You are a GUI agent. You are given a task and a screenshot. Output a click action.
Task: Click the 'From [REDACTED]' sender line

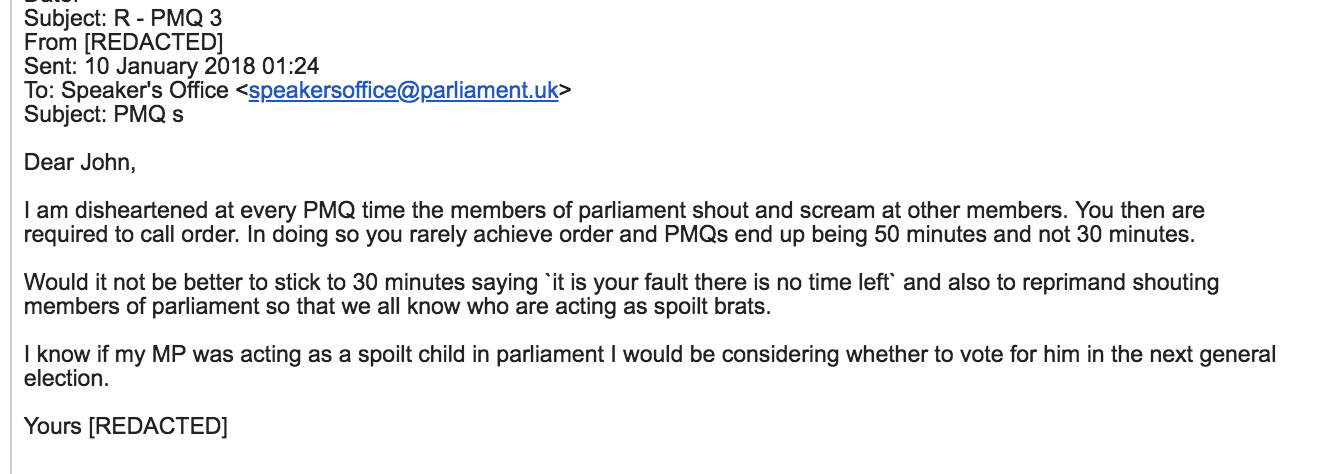pos(123,42)
